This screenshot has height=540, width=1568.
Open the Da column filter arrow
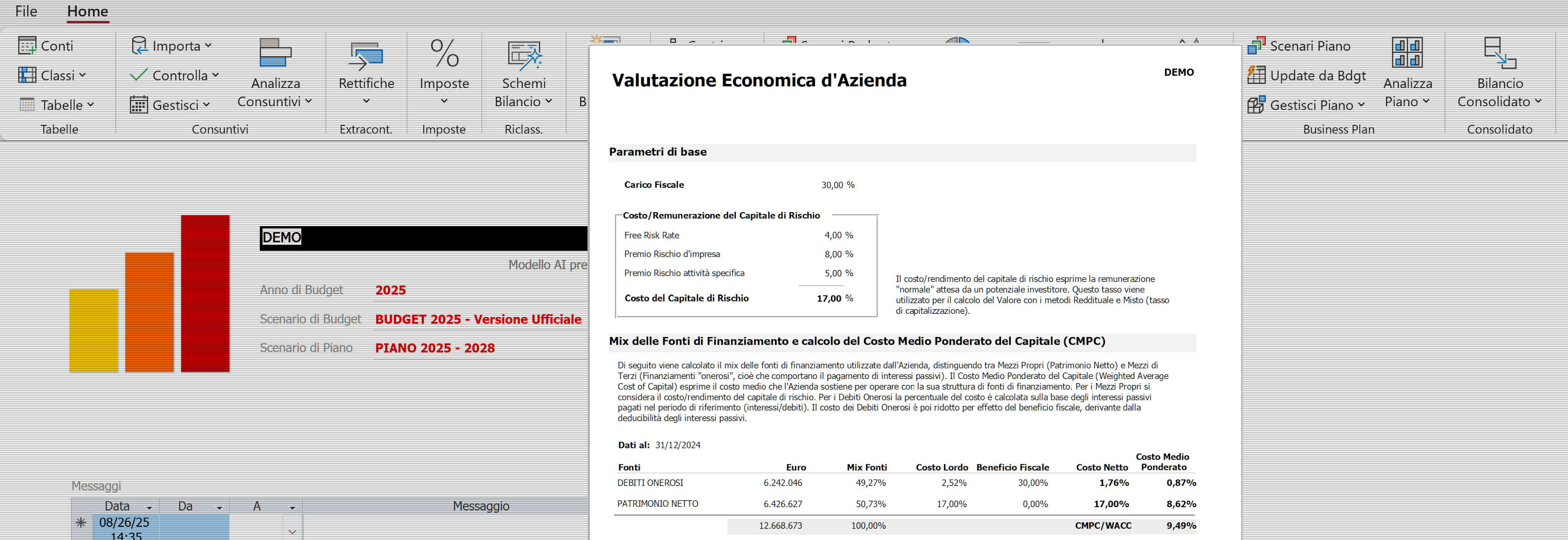pos(220,507)
